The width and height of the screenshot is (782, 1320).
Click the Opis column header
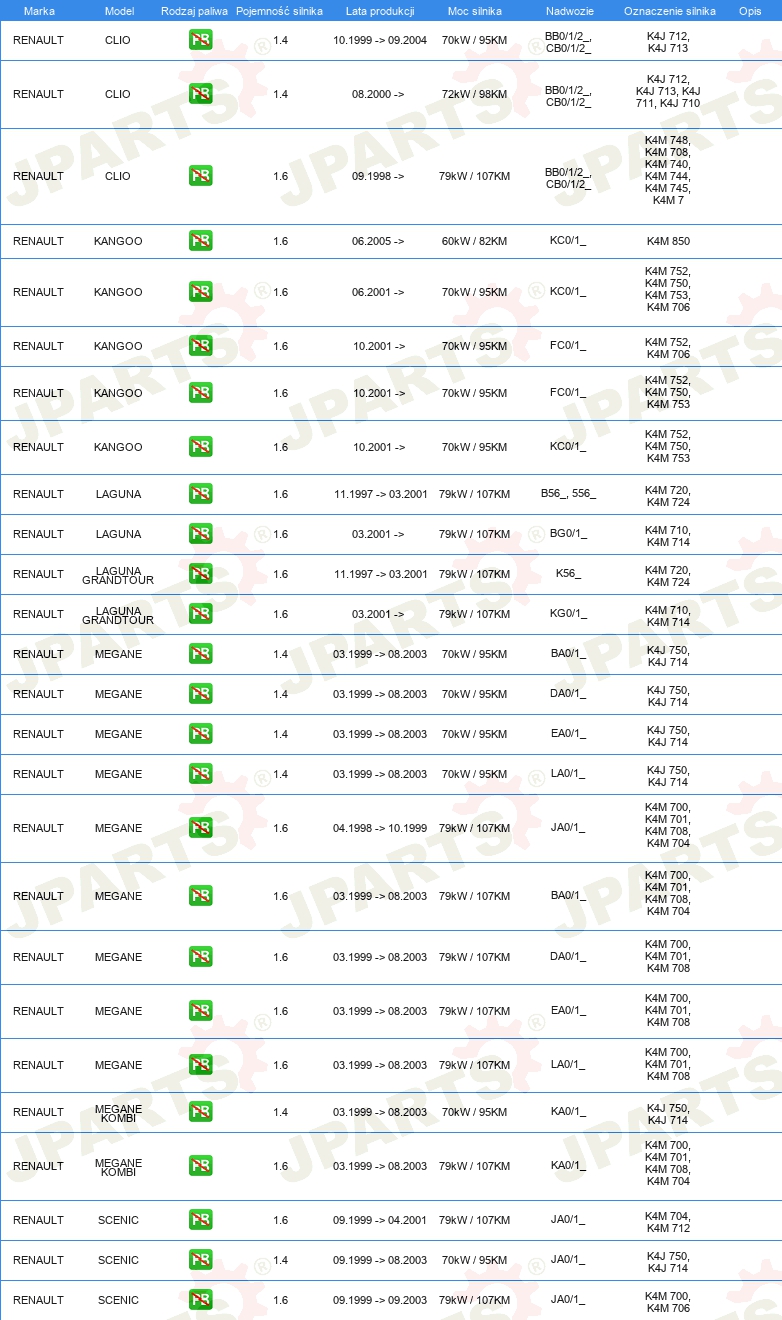750,11
